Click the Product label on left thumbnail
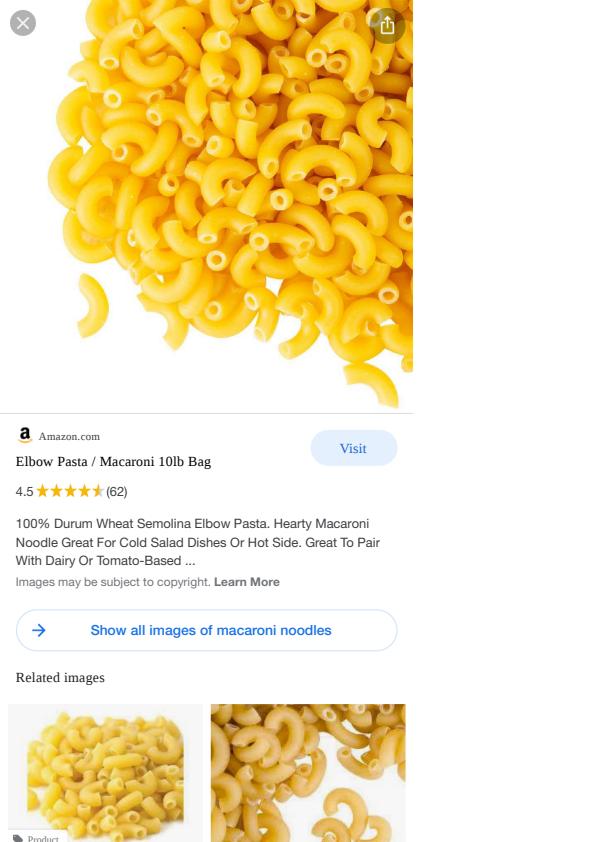 coord(43,838)
